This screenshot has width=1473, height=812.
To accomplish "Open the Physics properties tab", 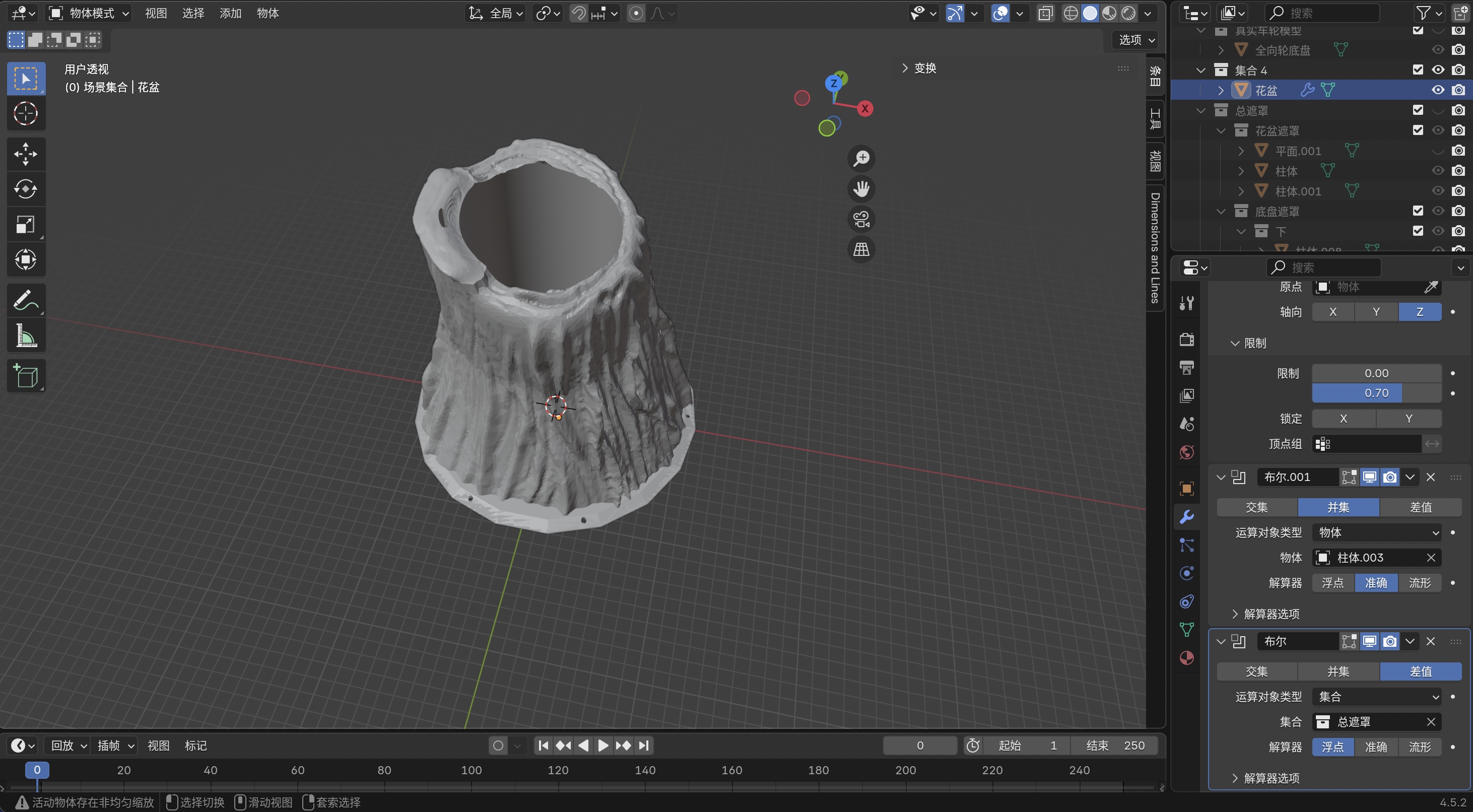I will [1186, 573].
